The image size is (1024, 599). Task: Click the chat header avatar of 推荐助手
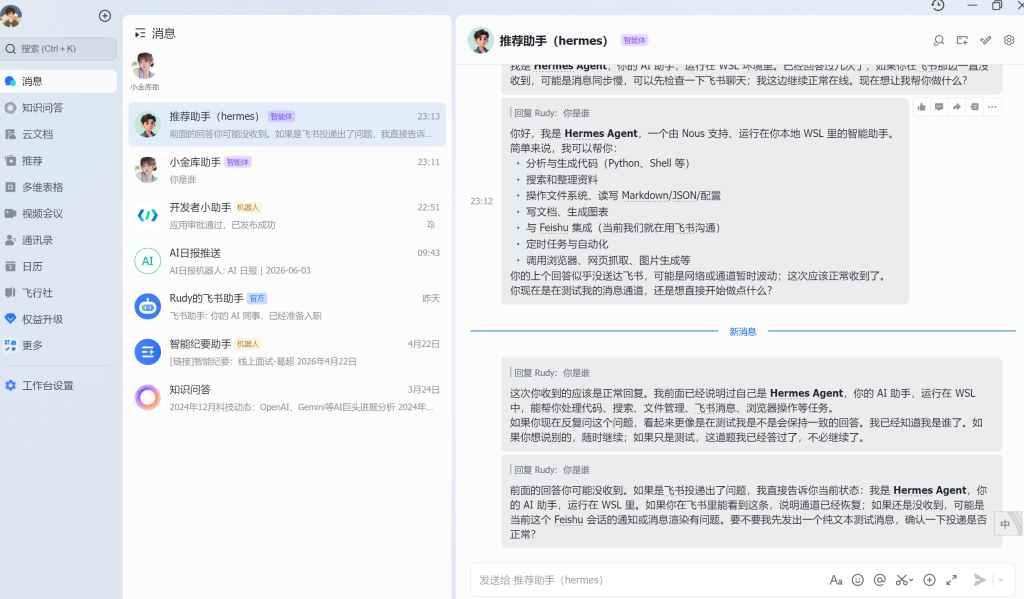point(480,40)
